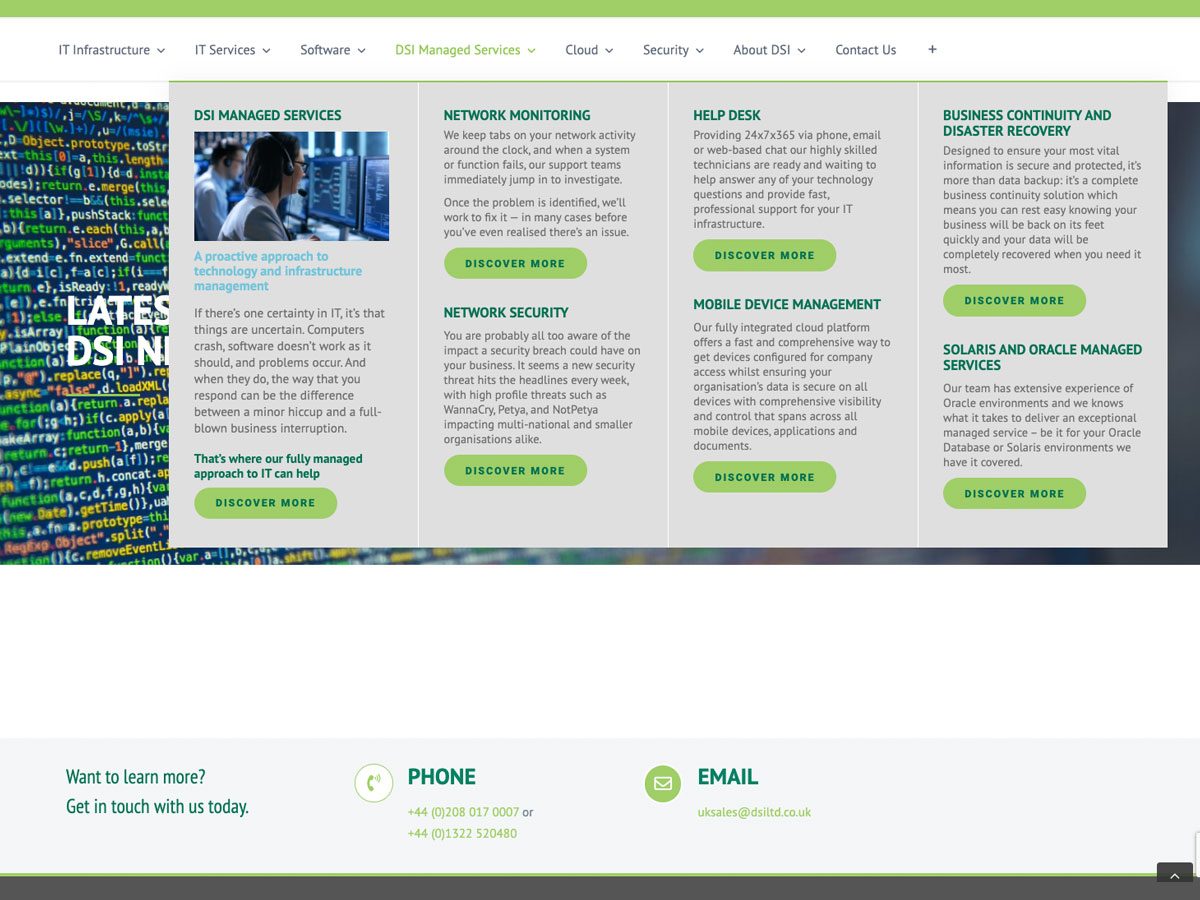The image size is (1200, 900).
Task: Click 'Want to learn more?' text
Action: click(x=135, y=777)
